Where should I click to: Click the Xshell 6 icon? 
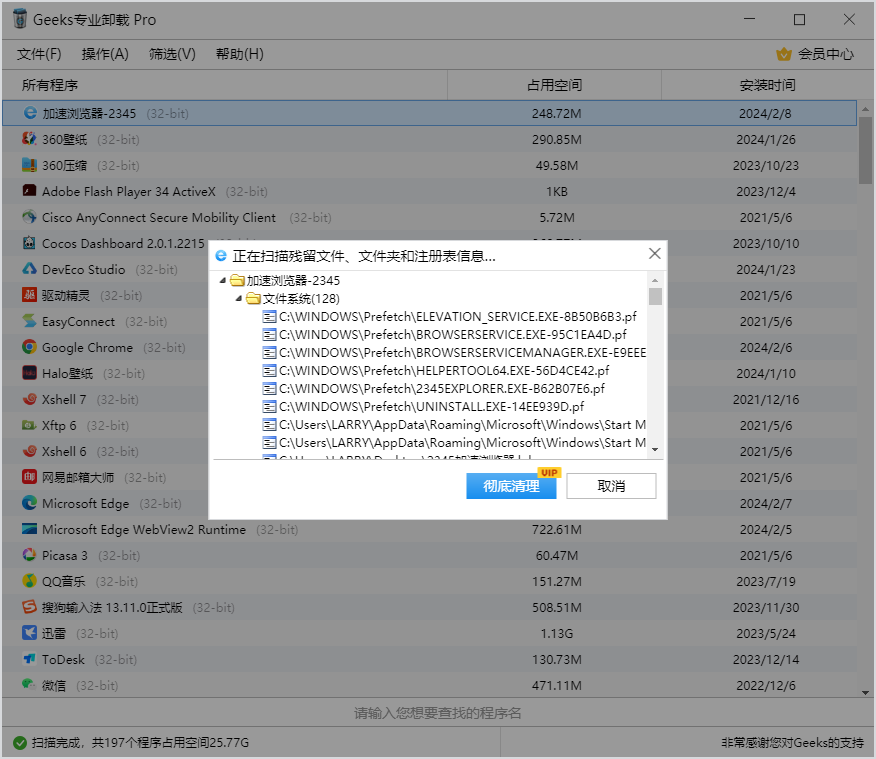29,451
